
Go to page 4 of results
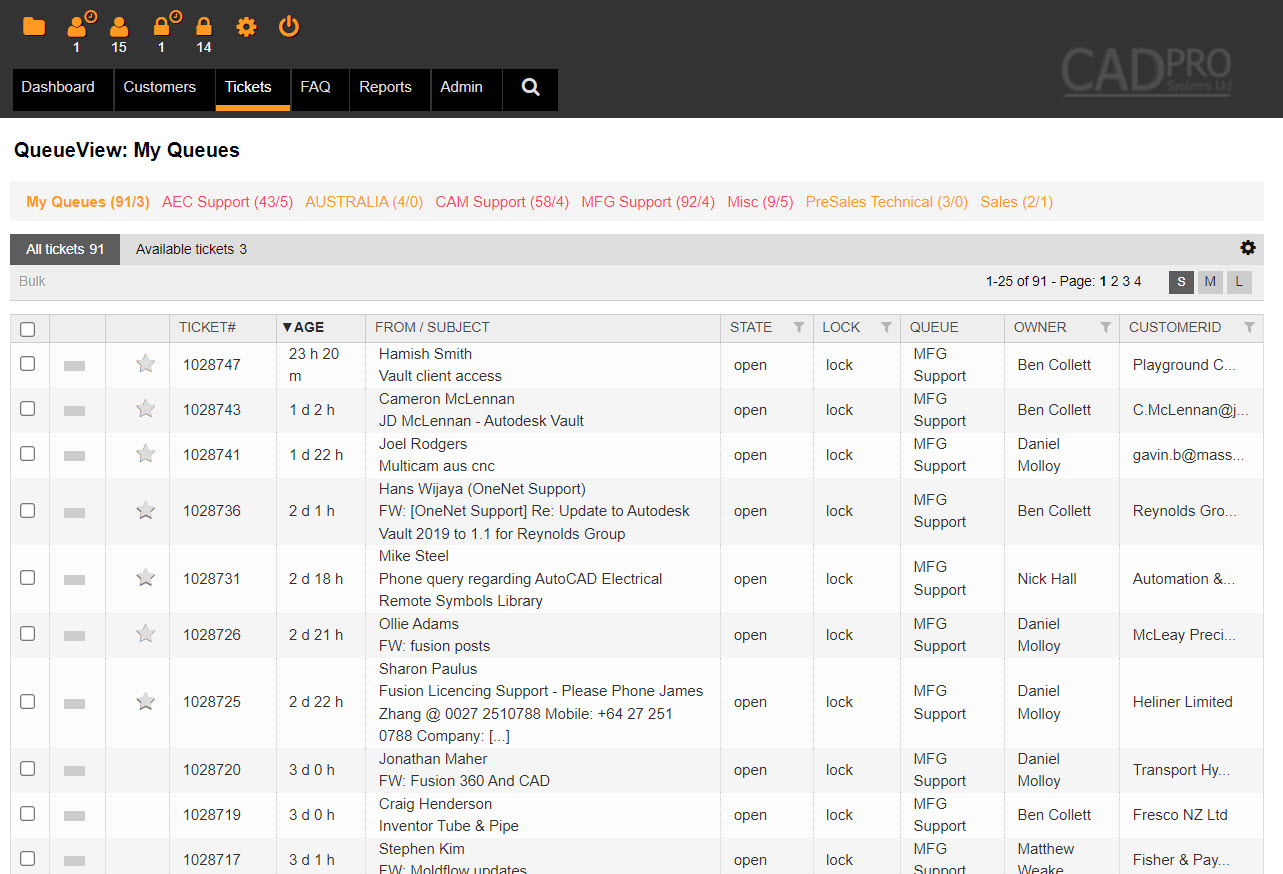pos(1137,281)
